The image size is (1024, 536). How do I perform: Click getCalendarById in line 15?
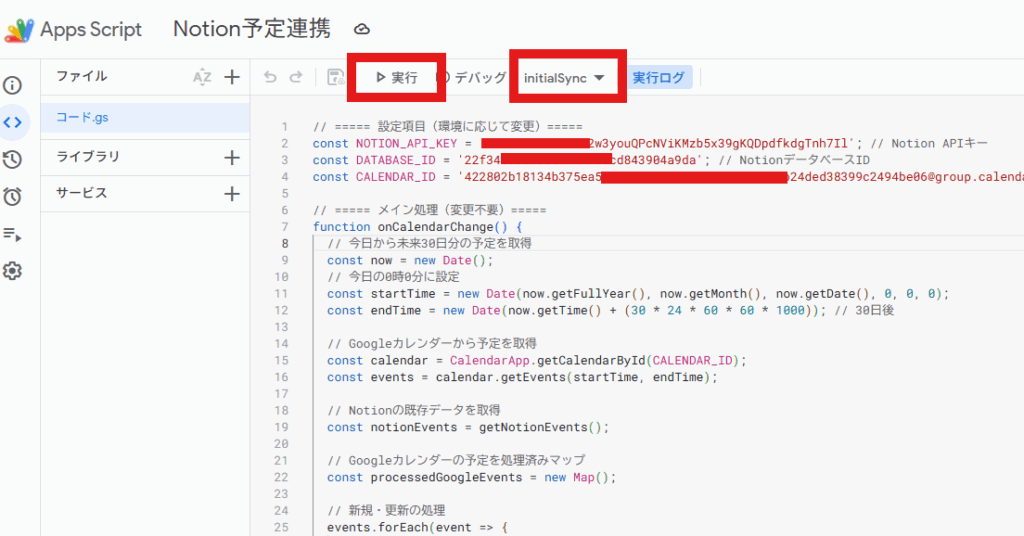click(x=590, y=360)
